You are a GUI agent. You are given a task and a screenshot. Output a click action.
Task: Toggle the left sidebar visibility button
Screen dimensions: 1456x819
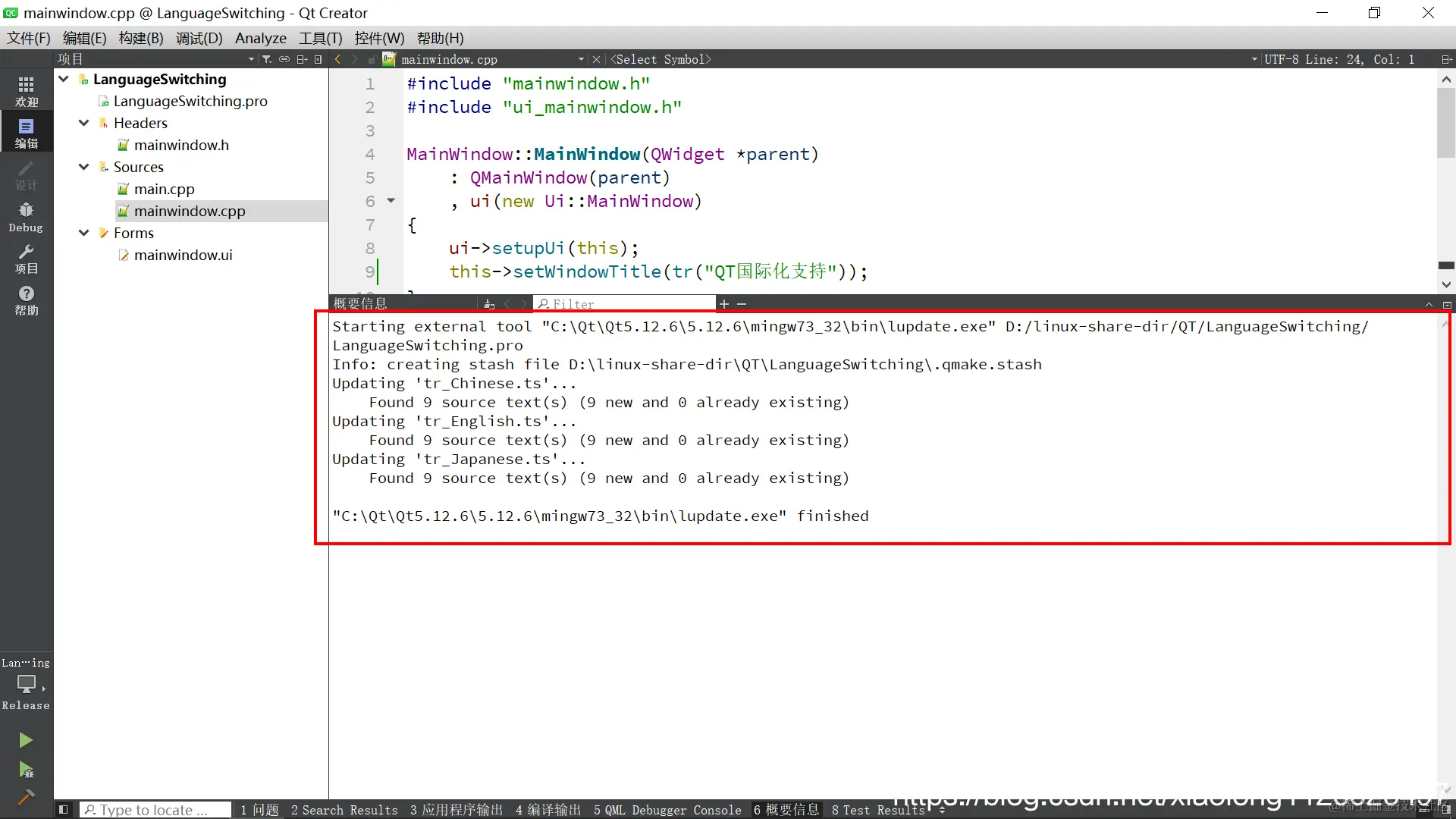[64, 810]
